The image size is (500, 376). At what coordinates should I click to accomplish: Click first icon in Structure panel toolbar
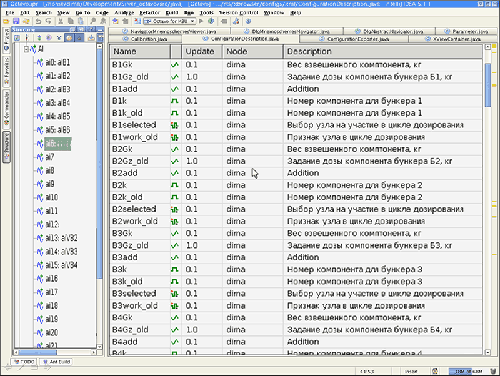(x=17, y=38)
